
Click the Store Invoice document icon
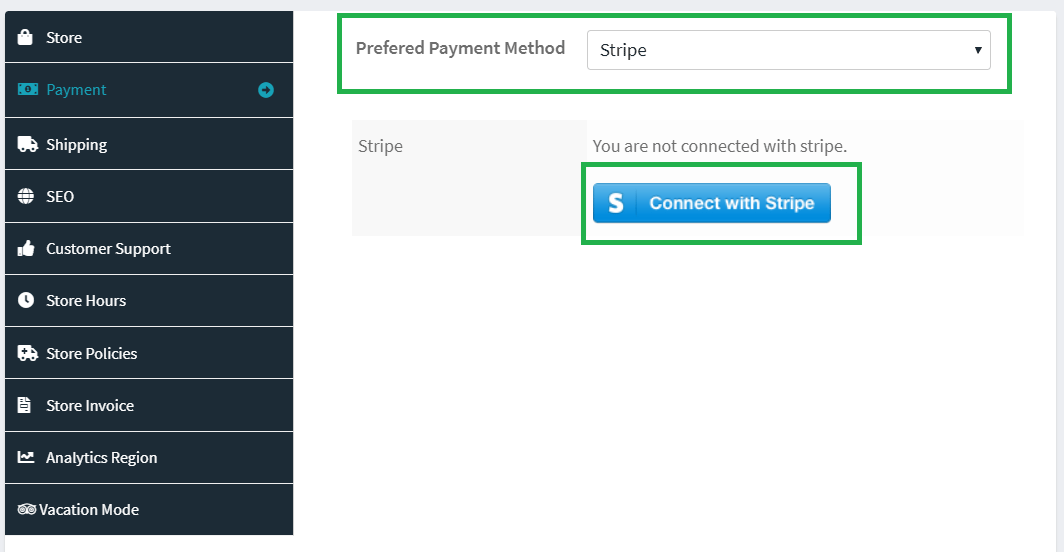point(26,405)
